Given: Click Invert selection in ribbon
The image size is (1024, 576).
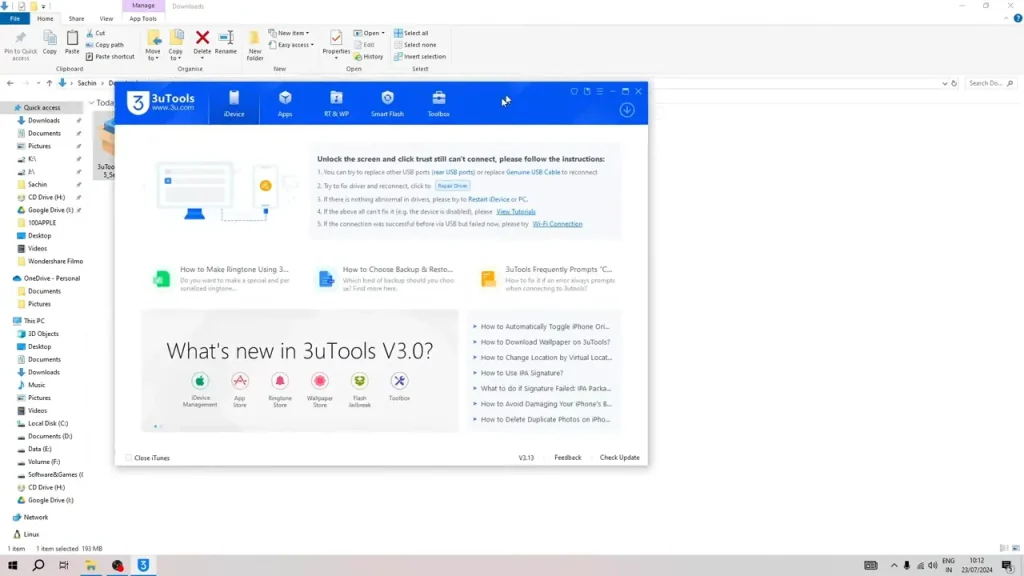Looking at the screenshot, I should 420,57.
